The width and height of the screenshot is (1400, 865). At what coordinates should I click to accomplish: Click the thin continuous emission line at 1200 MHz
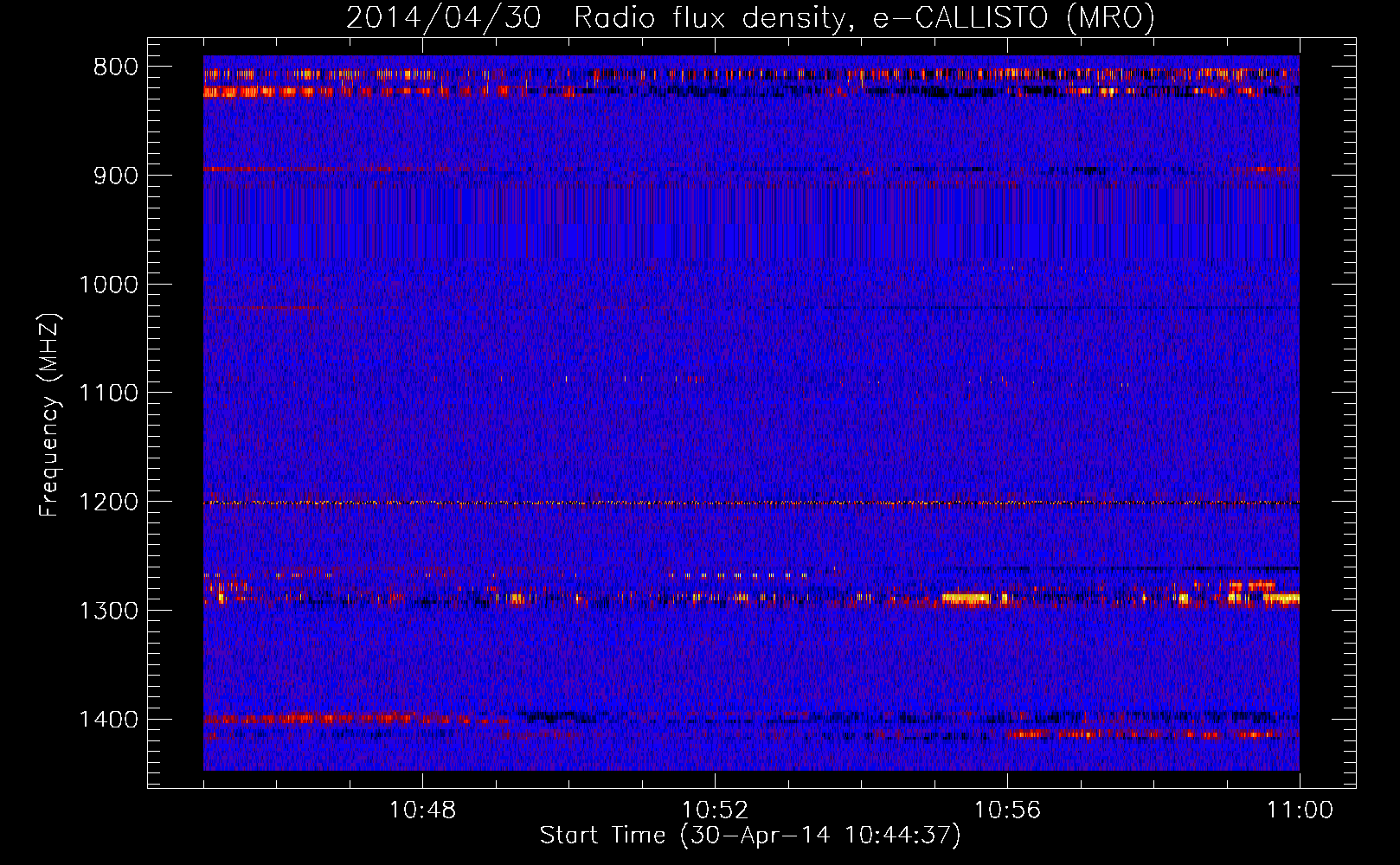[x=751, y=503]
